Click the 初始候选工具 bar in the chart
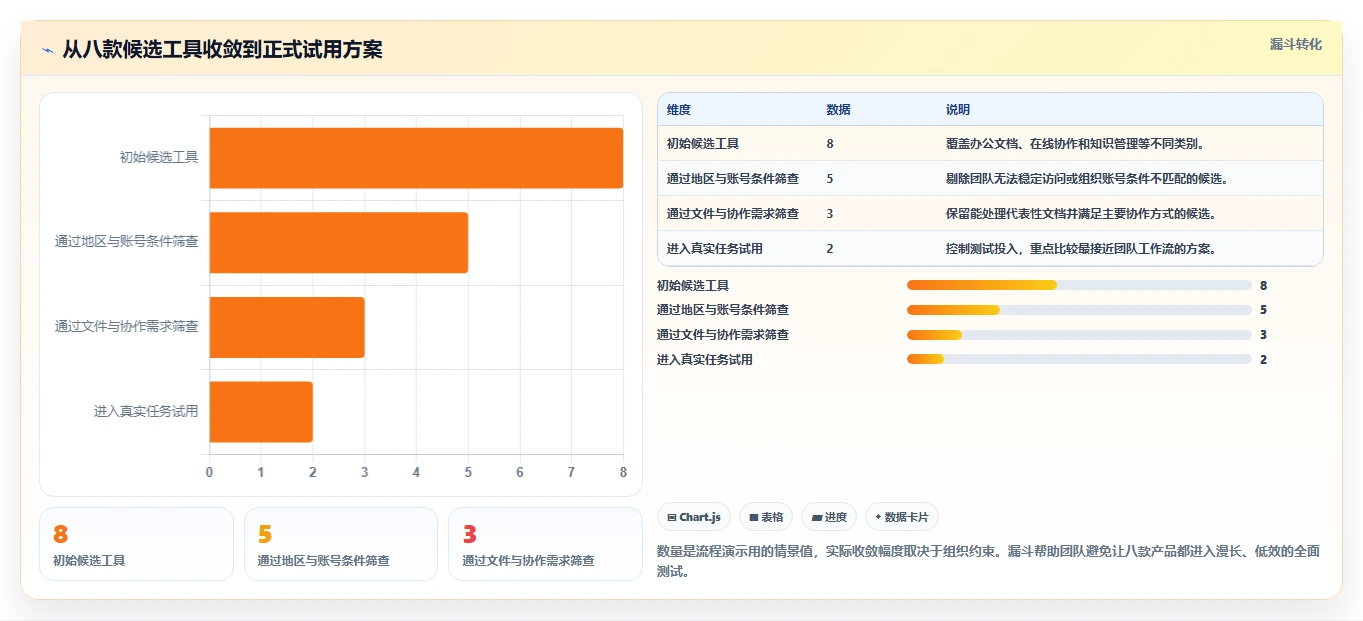The height and width of the screenshot is (621, 1363). pyautogui.click(x=416, y=158)
